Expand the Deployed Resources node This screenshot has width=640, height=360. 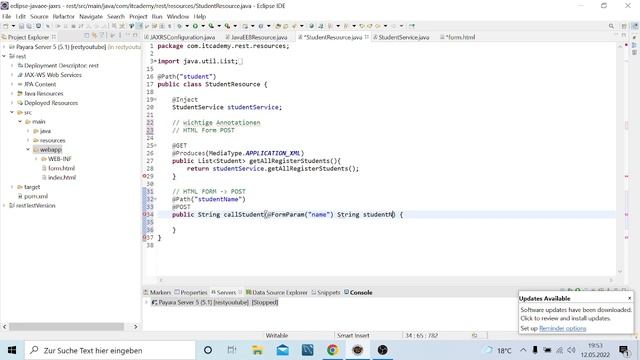click(12, 103)
